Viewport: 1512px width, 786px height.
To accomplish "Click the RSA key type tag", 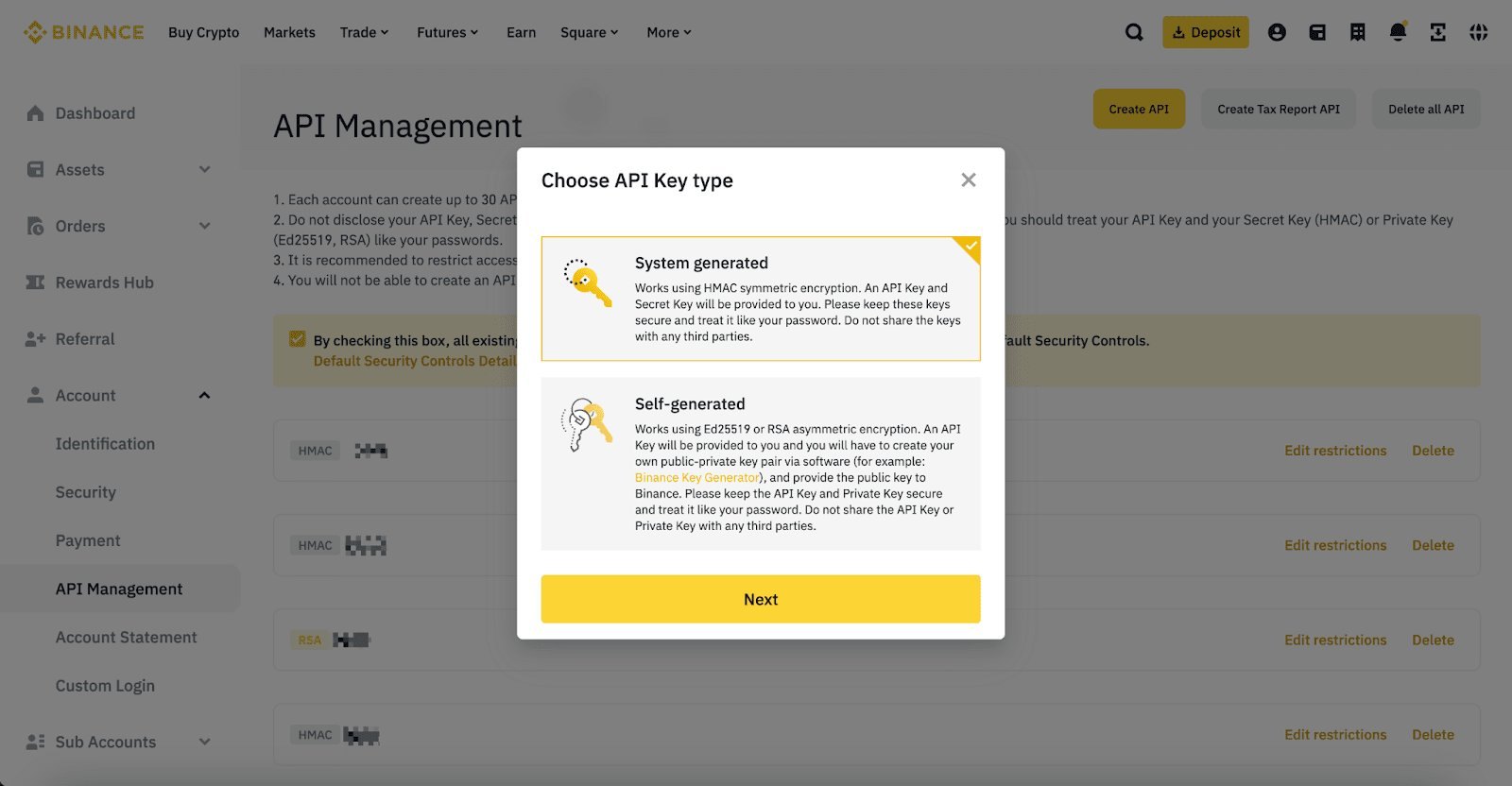I will coord(310,640).
